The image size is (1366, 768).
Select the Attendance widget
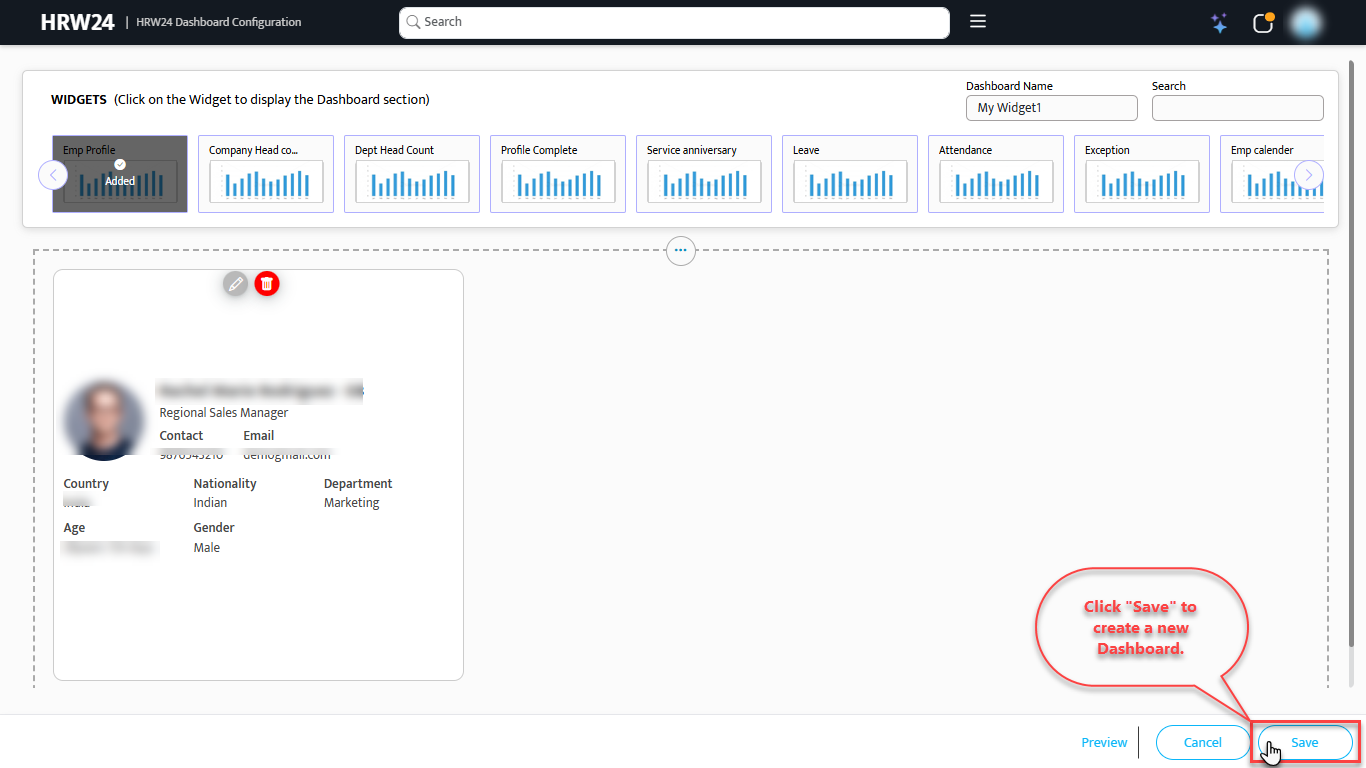pyautogui.click(x=995, y=174)
